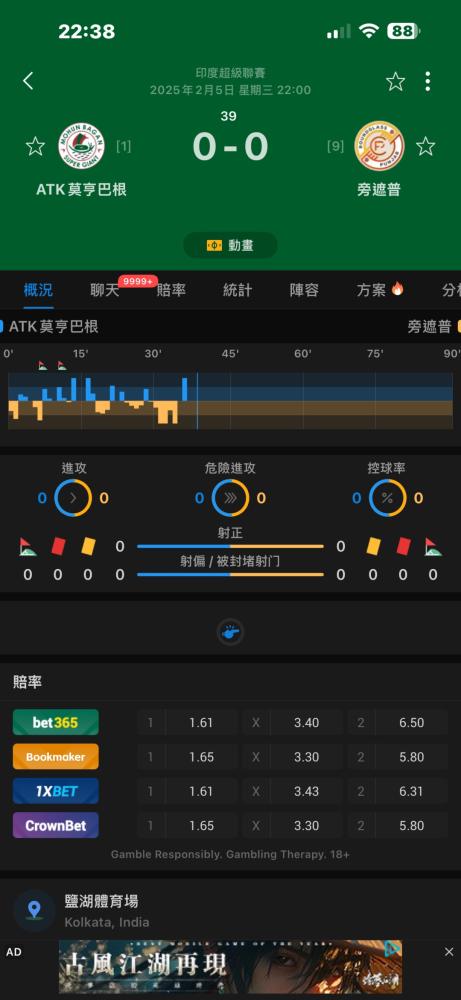
Task: Tap the stadium location pin icon
Action: click(34, 910)
